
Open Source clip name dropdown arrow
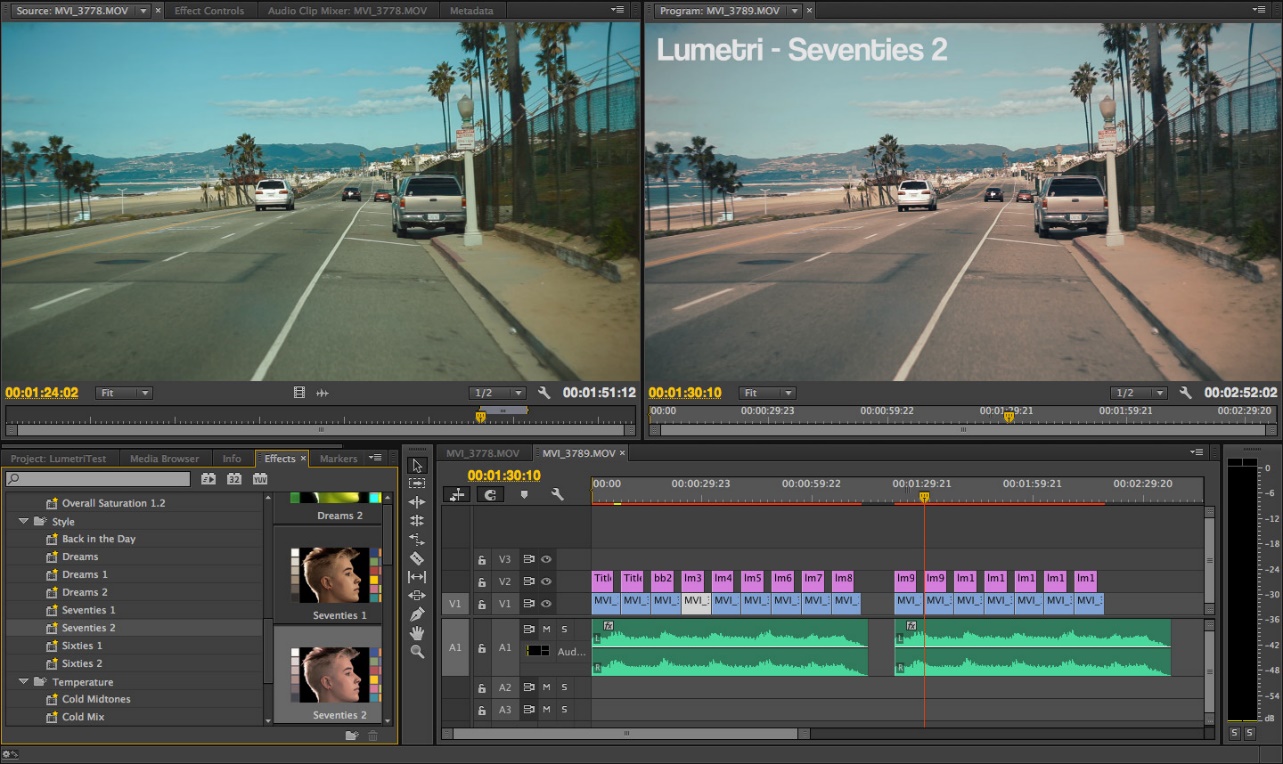[142, 10]
